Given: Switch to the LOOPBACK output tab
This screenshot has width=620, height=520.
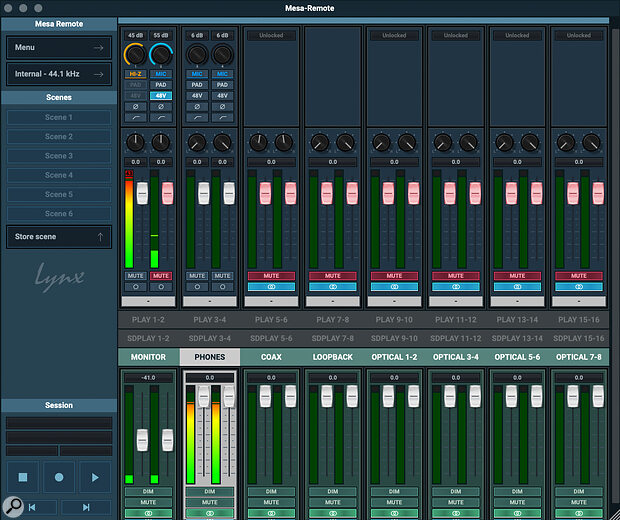Looking at the screenshot, I should pos(333,357).
